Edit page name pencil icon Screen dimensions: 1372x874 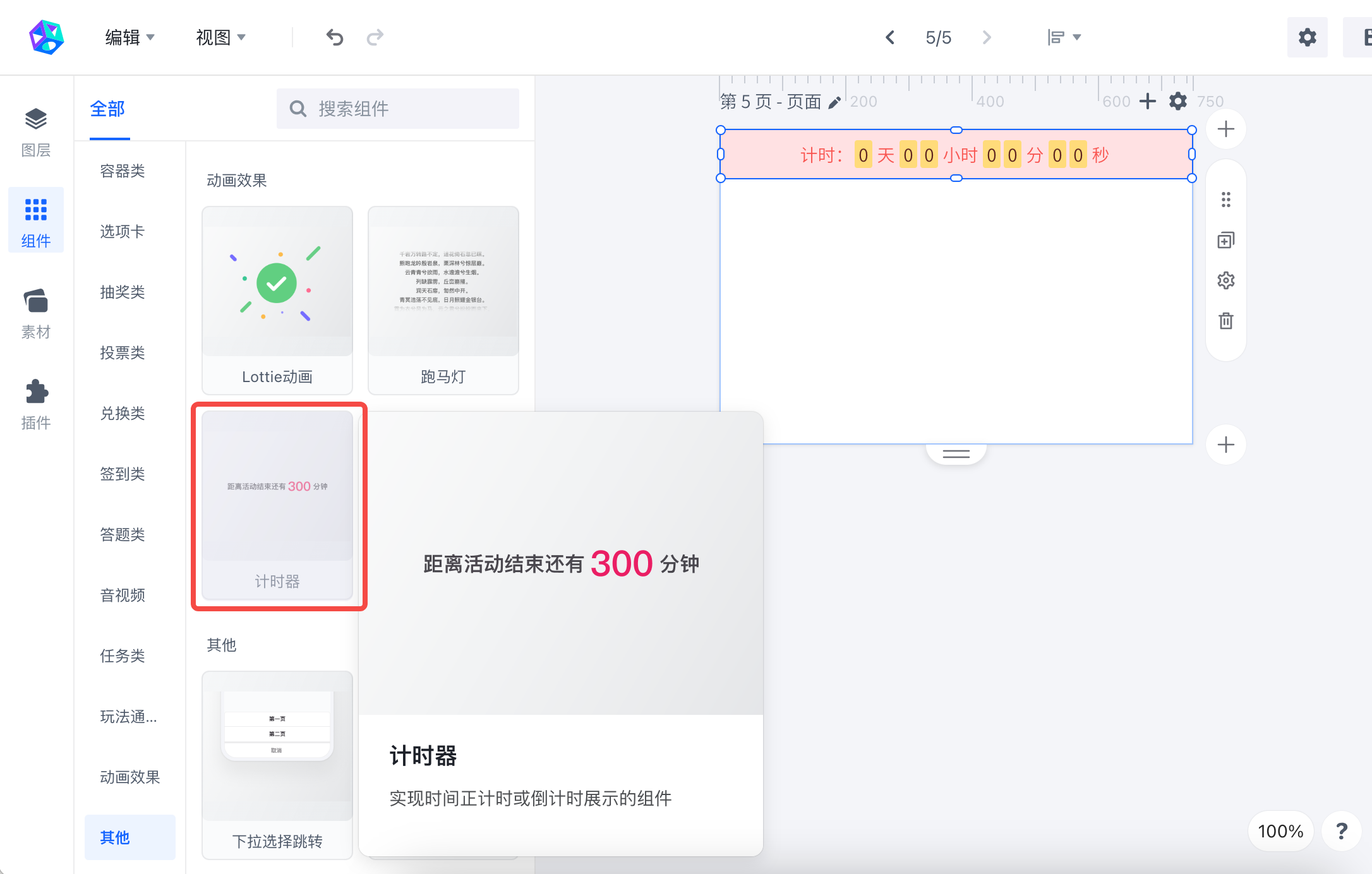point(834,102)
